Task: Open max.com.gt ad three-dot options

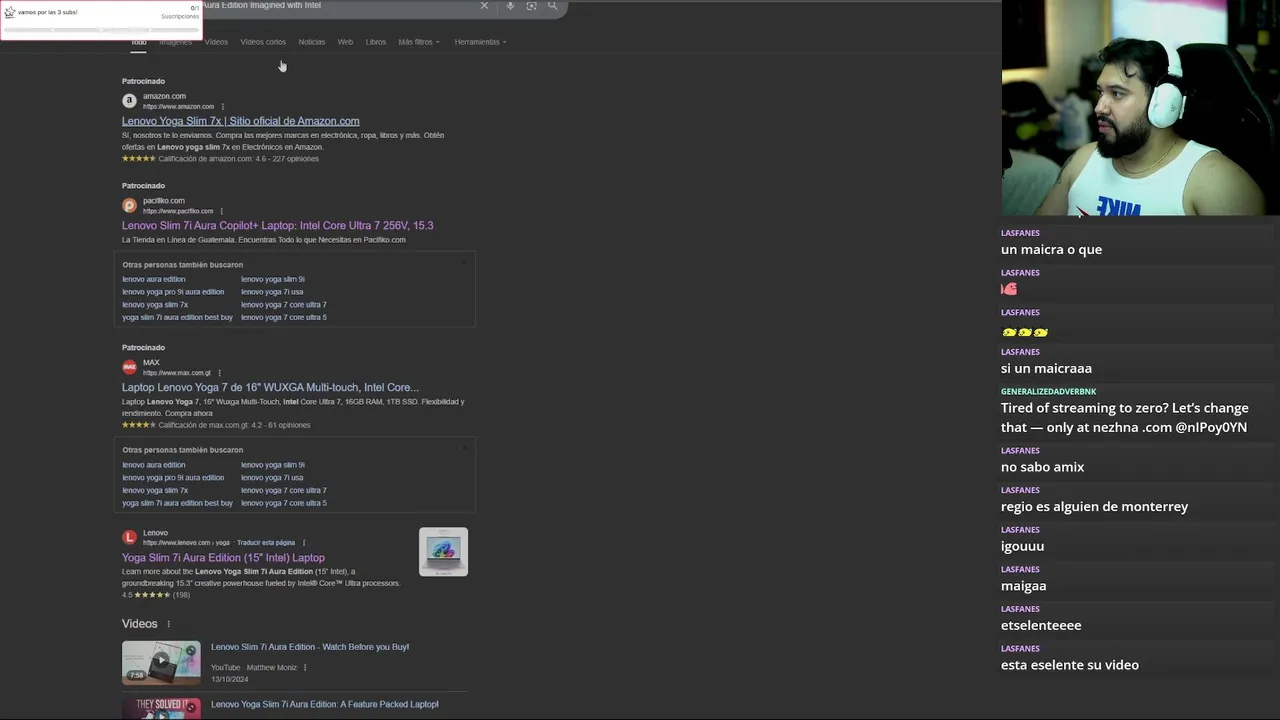Action: (x=219, y=373)
